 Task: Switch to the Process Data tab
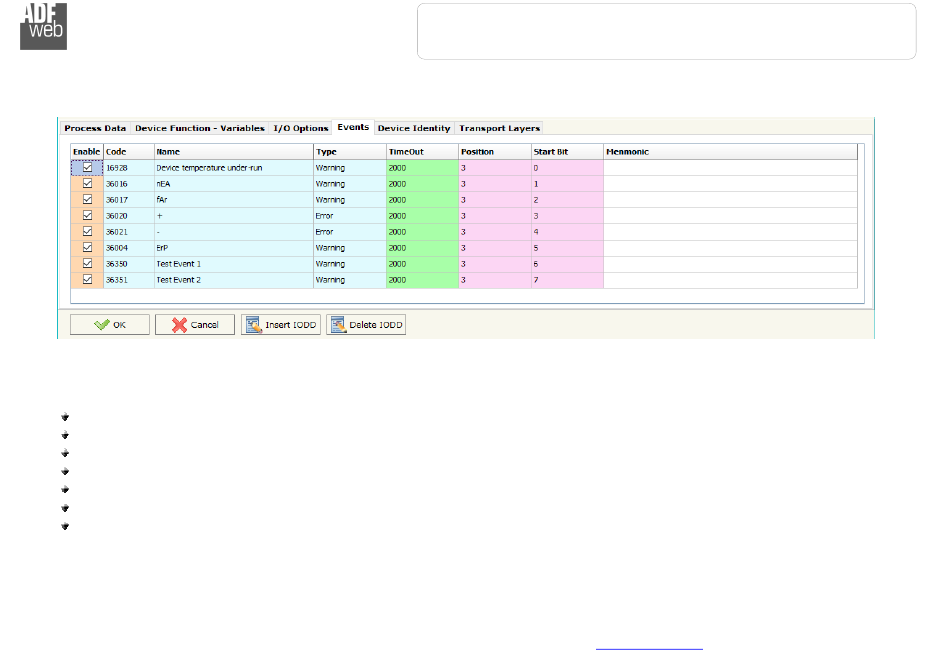pos(95,128)
